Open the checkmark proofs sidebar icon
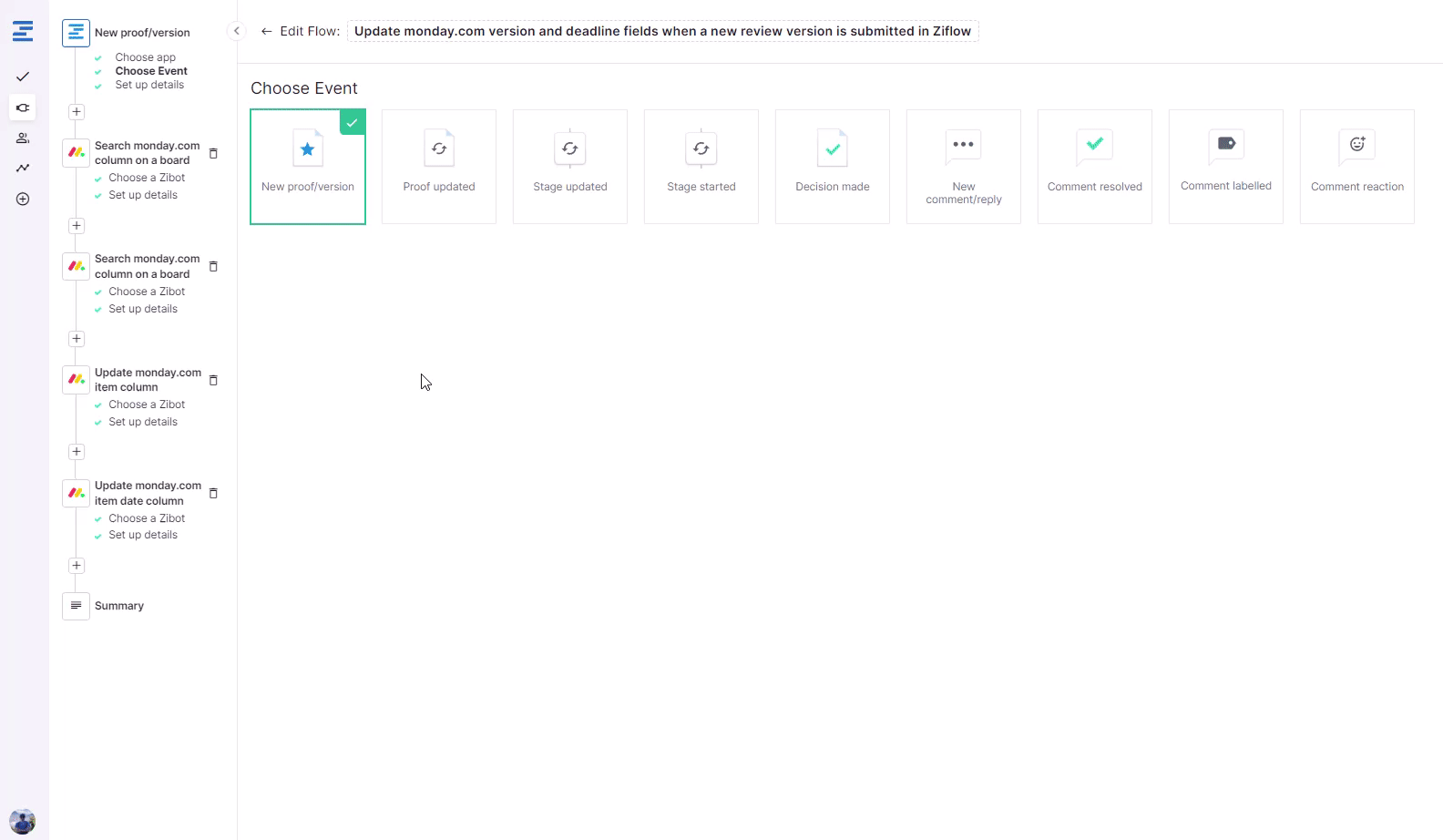The height and width of the screenshot is (840, 1443). click(x=23, y=77)
